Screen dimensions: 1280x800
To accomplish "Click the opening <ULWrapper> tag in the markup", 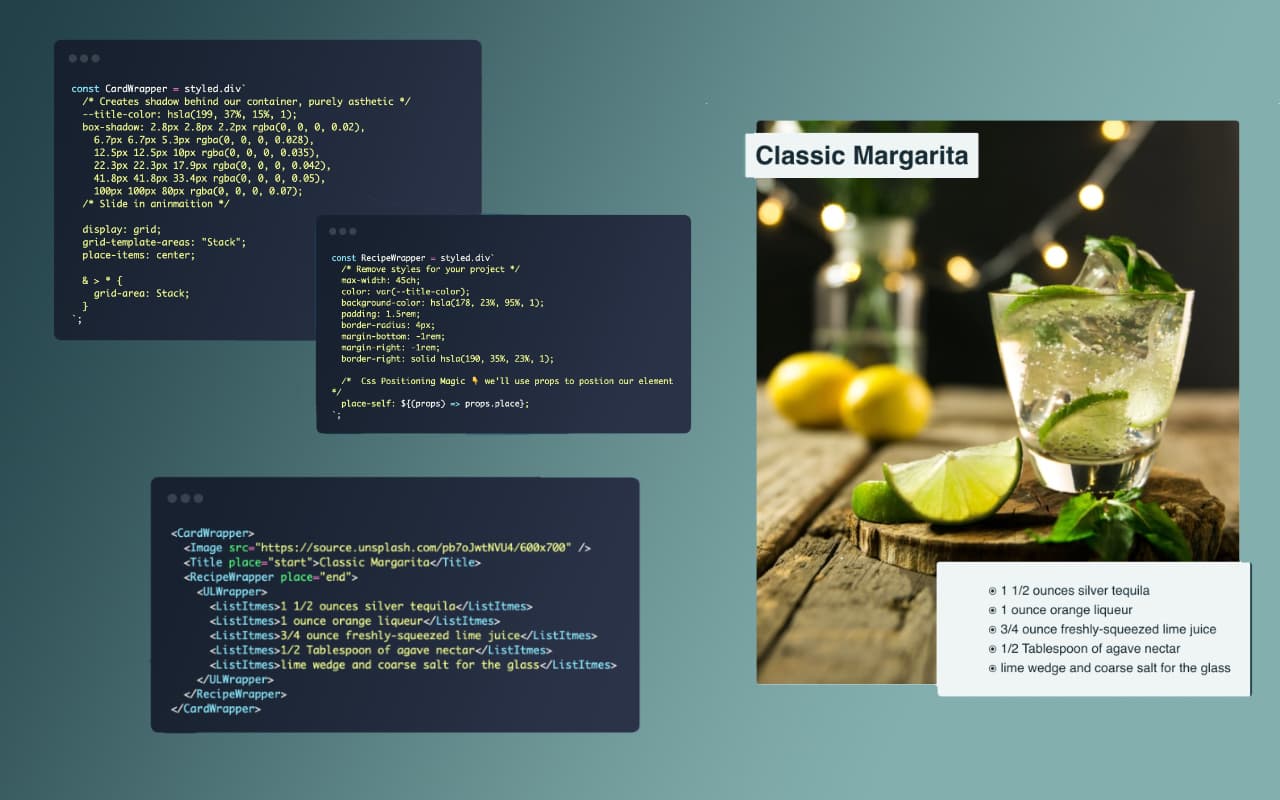I will click(232, 592).
